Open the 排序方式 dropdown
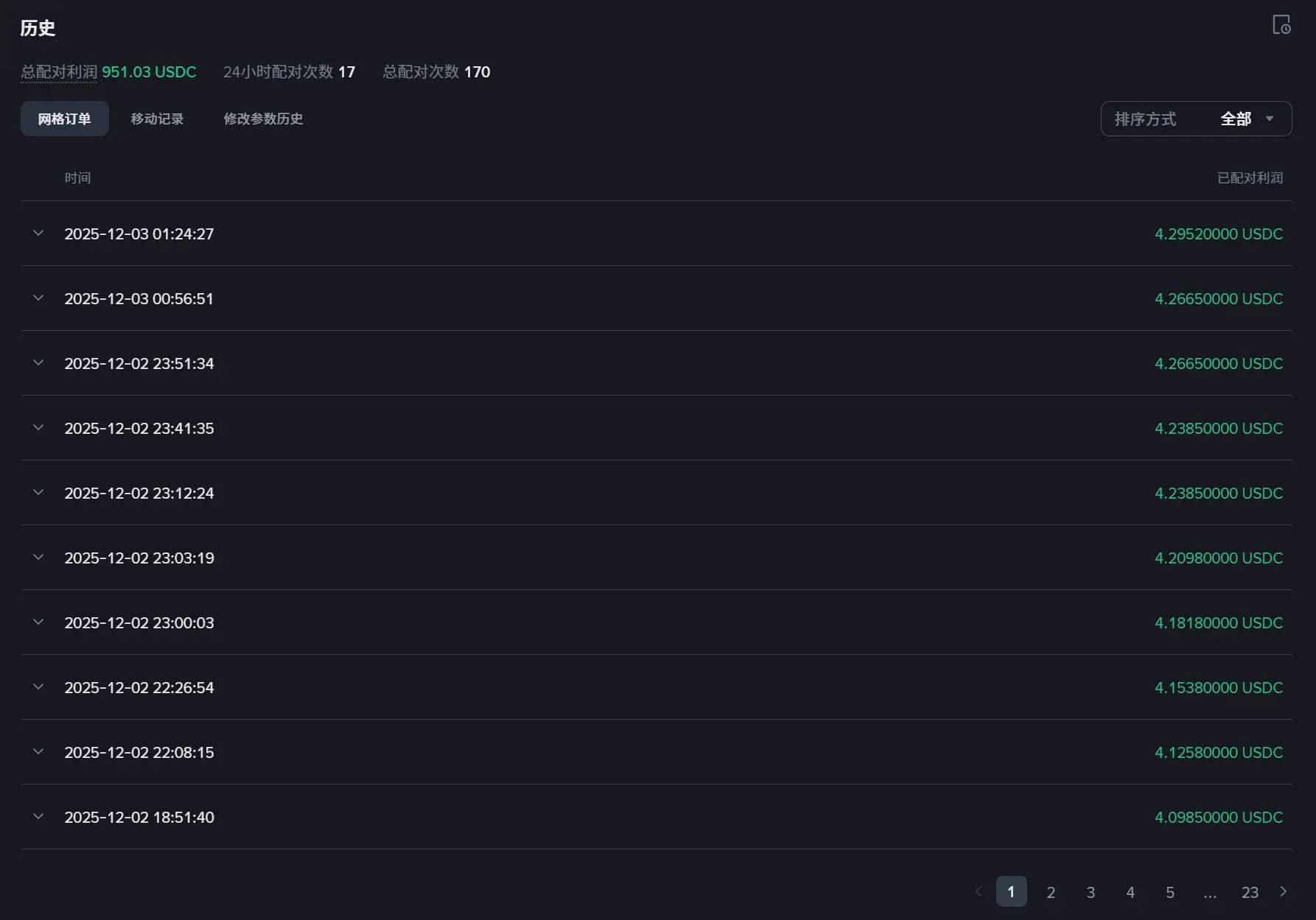Screen dimensions: 1316x920 click(1195, 119)
